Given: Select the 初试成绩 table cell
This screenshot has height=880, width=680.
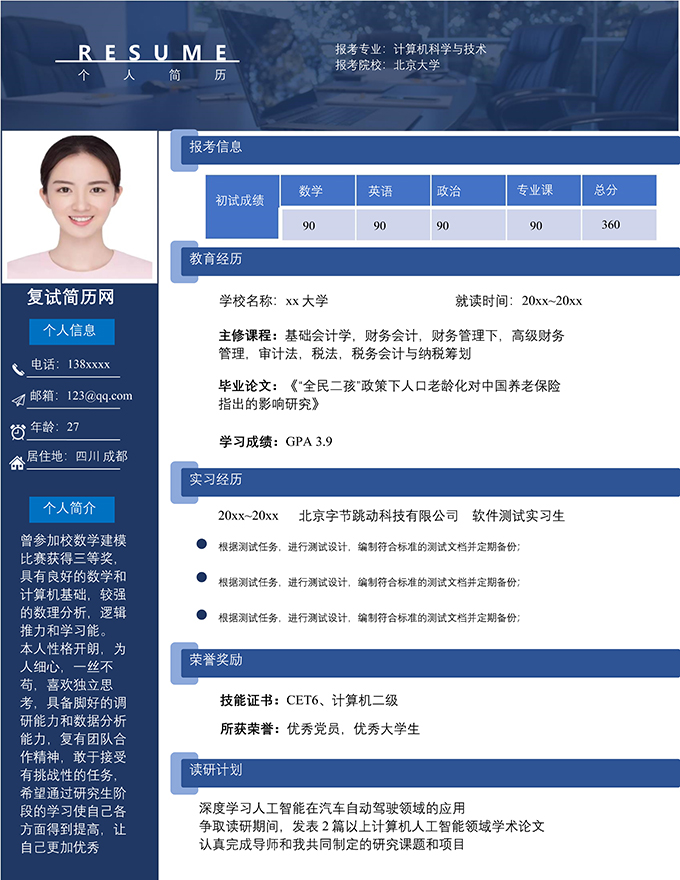Looking at the screenshot, I should pos(242,207).
